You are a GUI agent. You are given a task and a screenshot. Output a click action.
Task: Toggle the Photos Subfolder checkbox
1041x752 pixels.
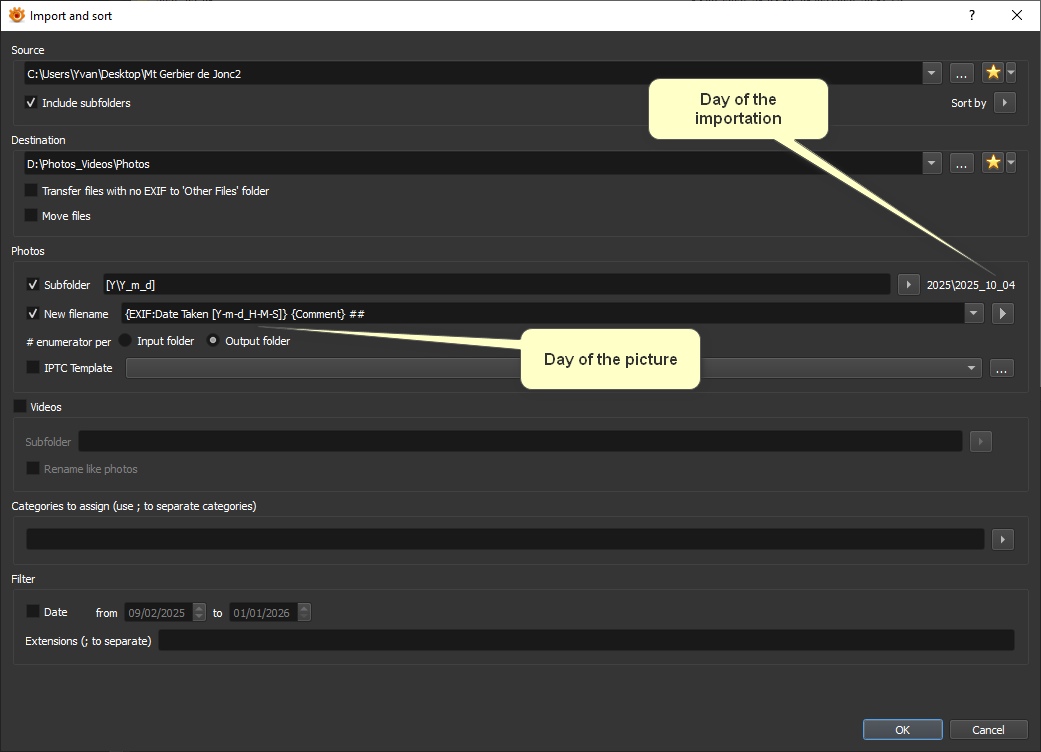33,284
